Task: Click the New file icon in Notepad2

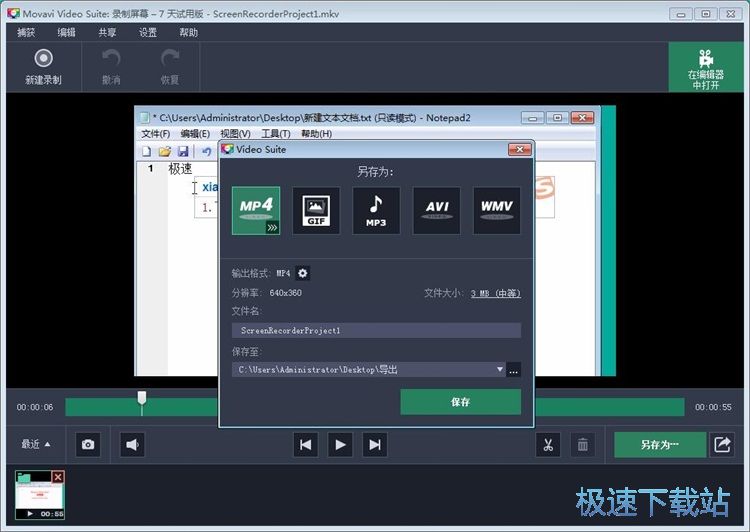Action: click(147, 152)
